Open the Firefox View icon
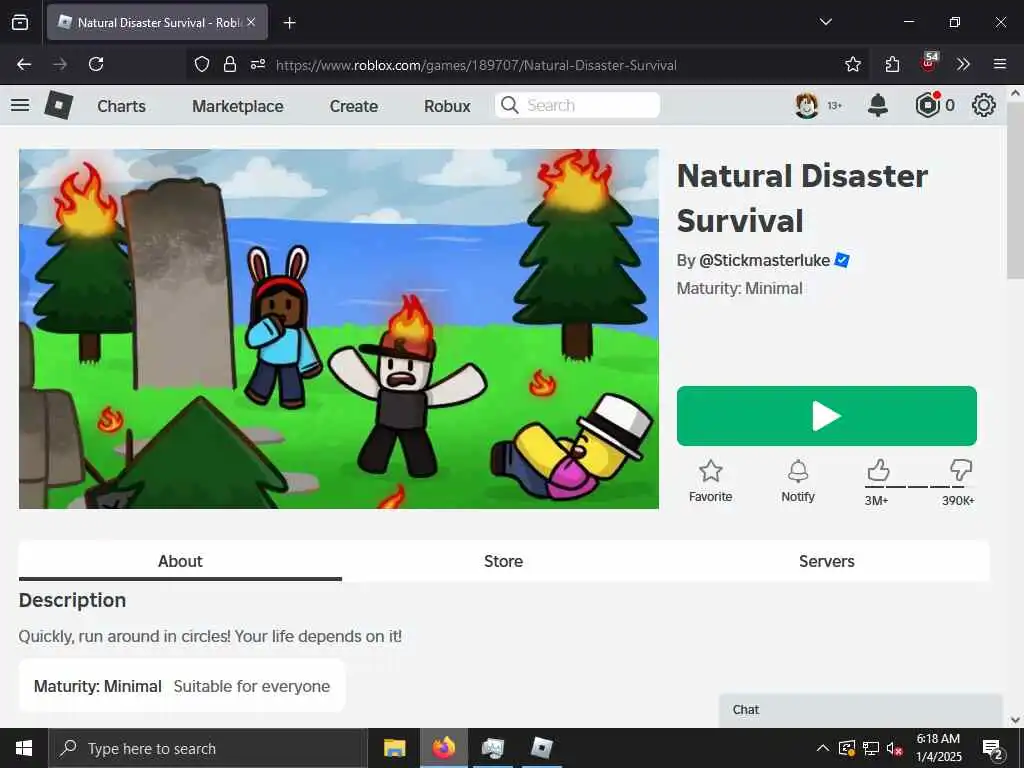Image resolution: width=1024 pixels, height=768 pixels. pyautogui.click(x=20, y=22)
